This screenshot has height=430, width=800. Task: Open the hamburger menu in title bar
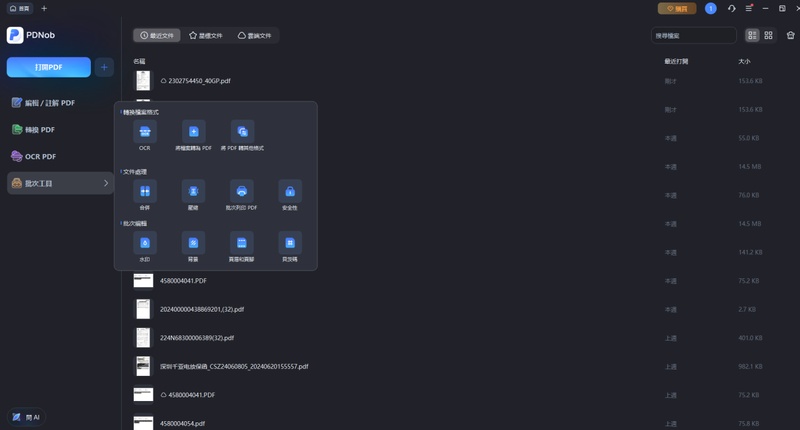[749, 8]
